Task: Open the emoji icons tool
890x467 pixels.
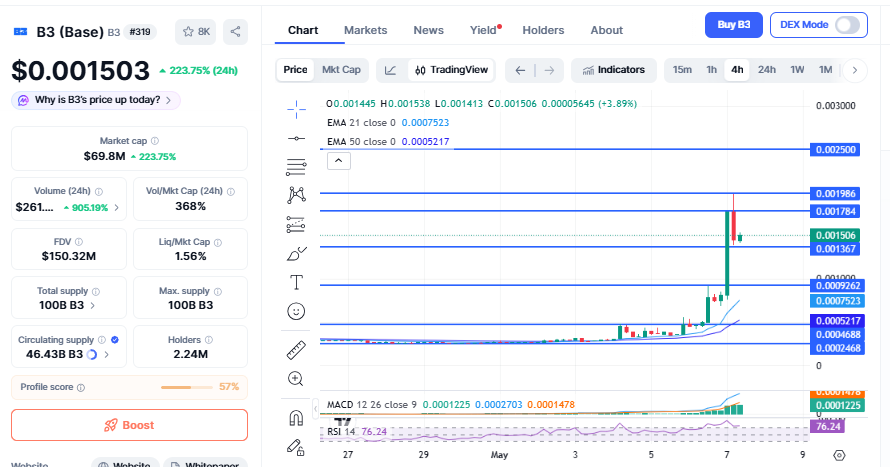Action: click(296, 311)
